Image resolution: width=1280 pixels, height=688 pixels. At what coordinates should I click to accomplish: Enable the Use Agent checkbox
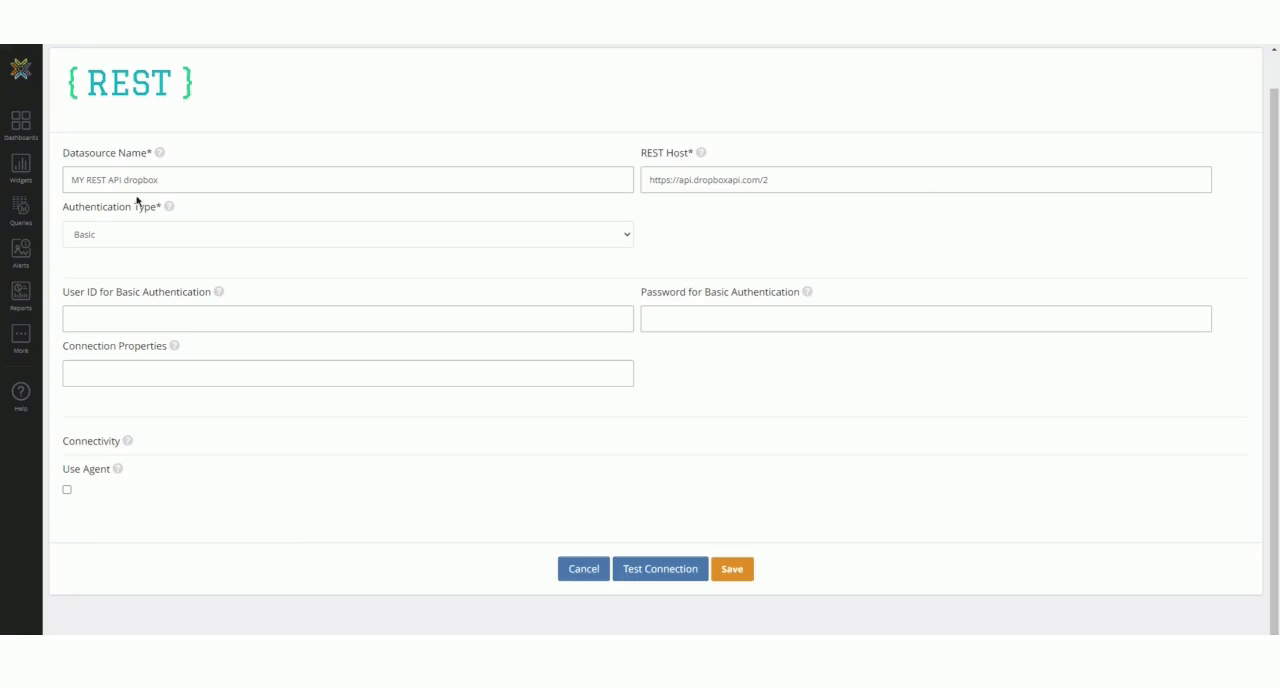coord(67,490)
